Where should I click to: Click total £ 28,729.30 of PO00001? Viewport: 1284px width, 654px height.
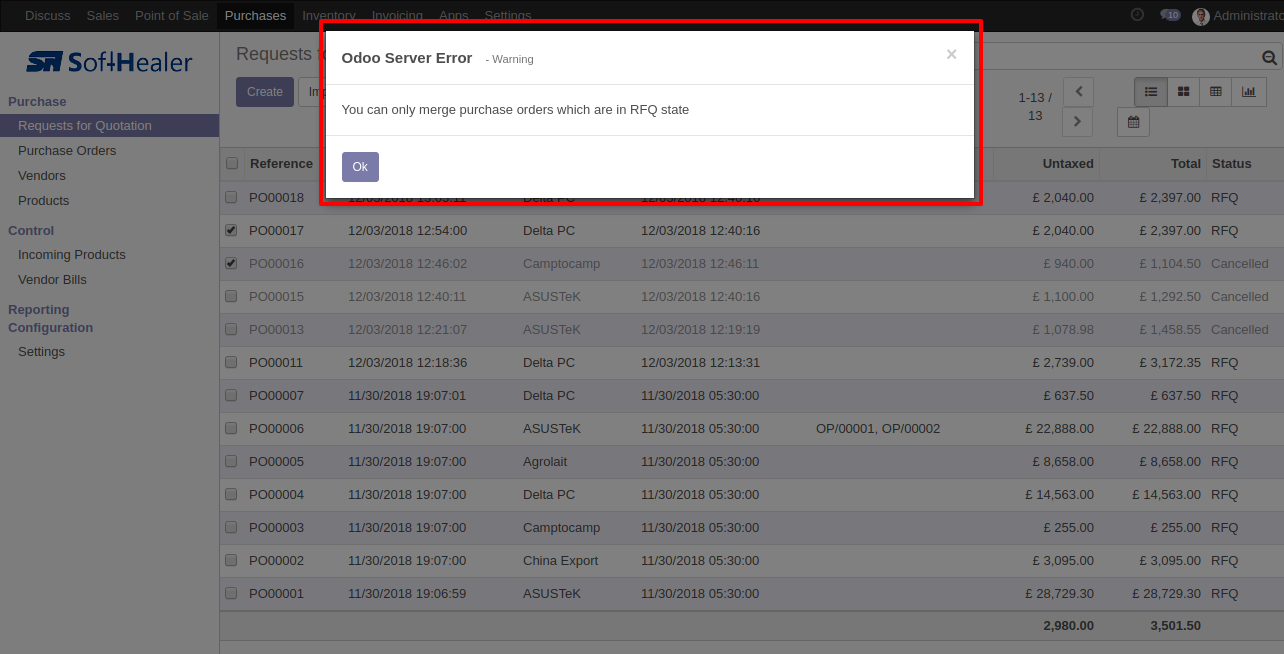[1167, 594]
